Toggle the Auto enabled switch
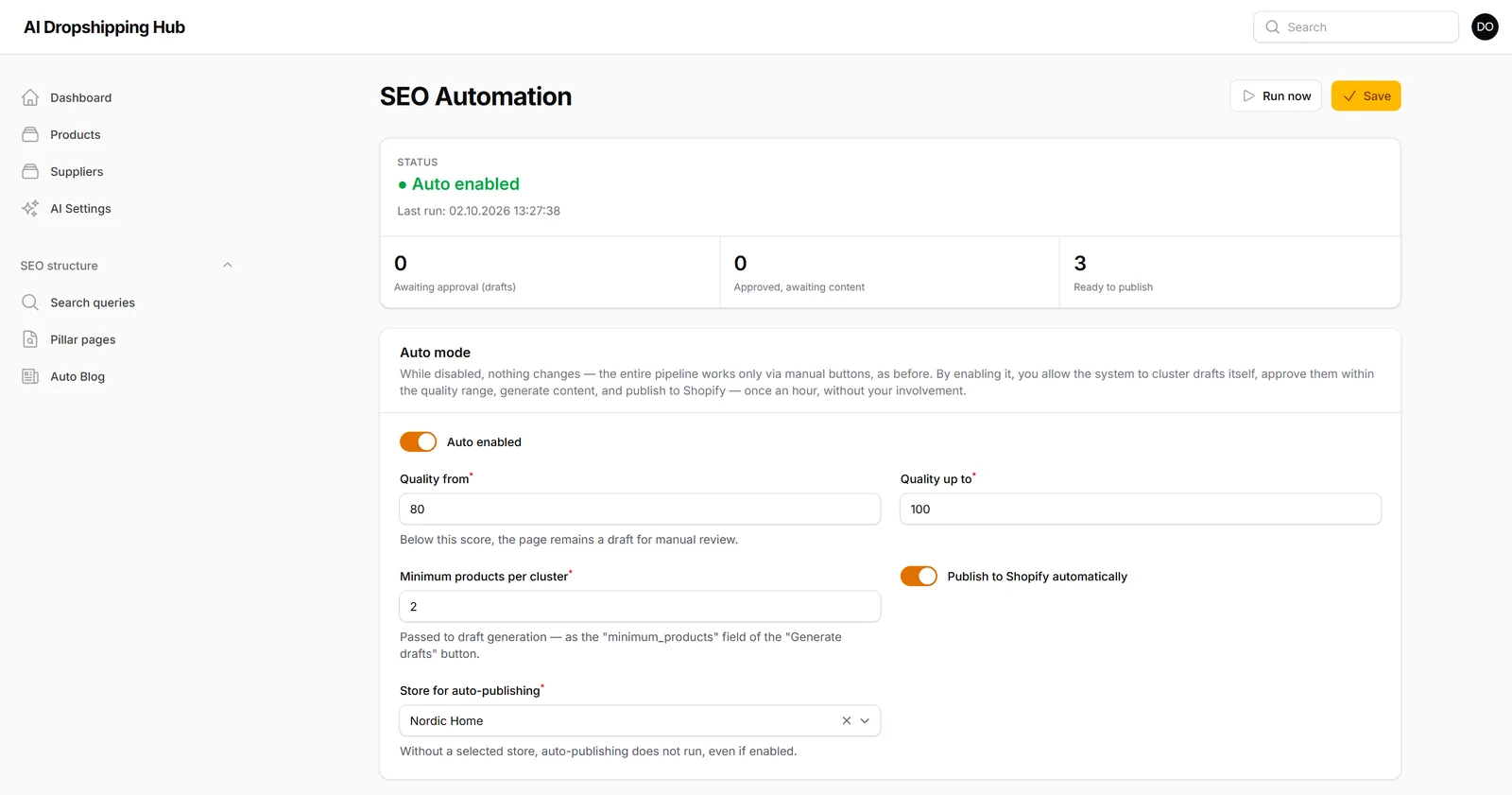This screenshot has height=795, width=1512. tap(418, 441)
